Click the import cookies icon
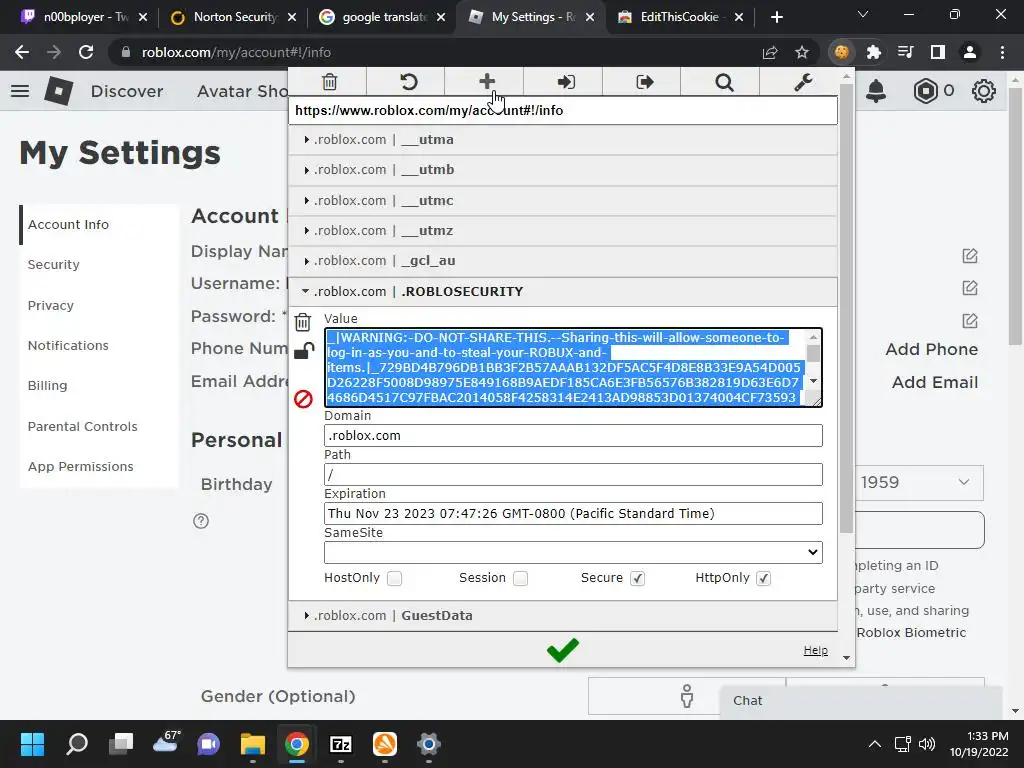Screen dimensions: 1024x768 pos(566,82)
